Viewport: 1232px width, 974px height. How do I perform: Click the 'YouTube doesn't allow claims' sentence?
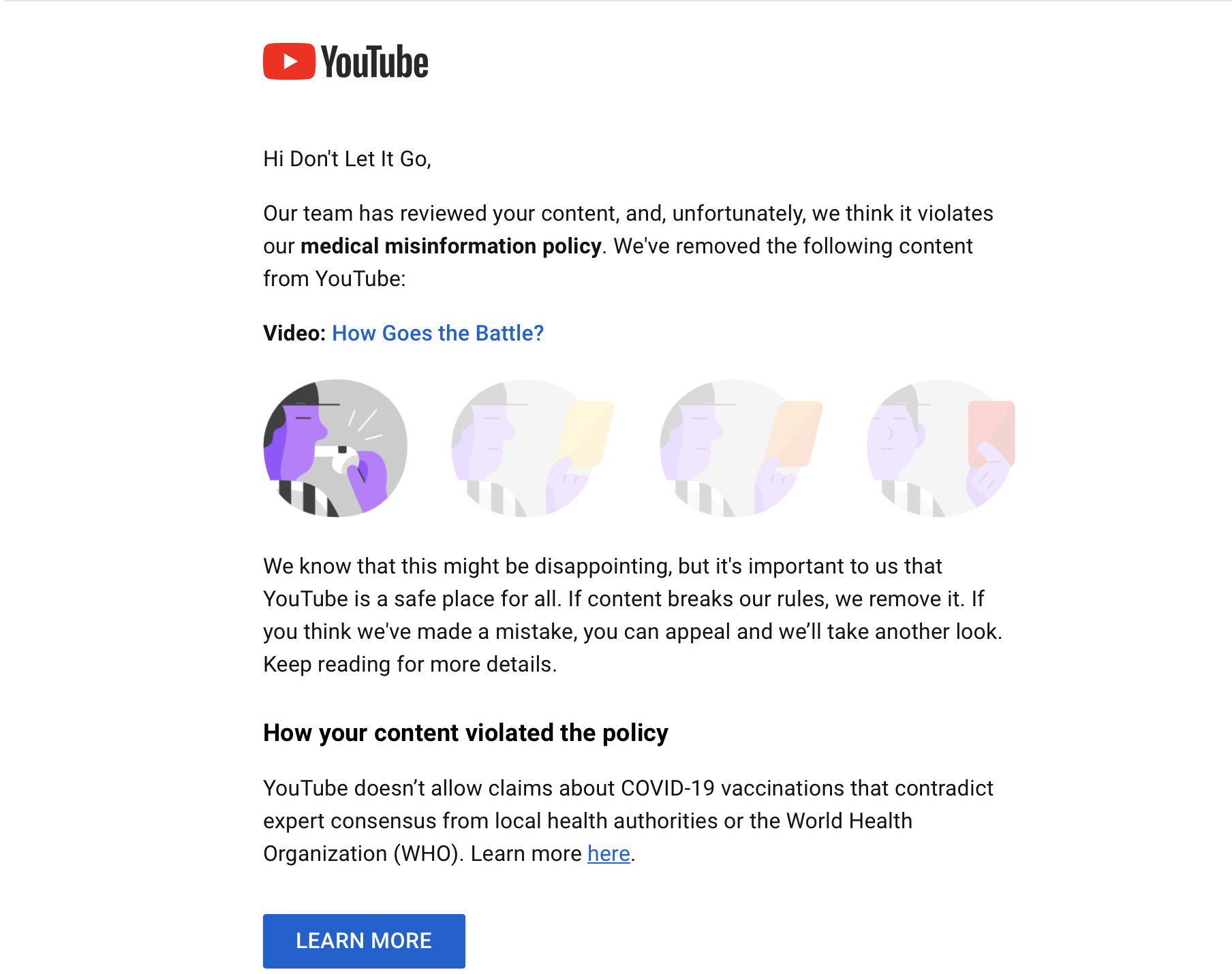628,788
